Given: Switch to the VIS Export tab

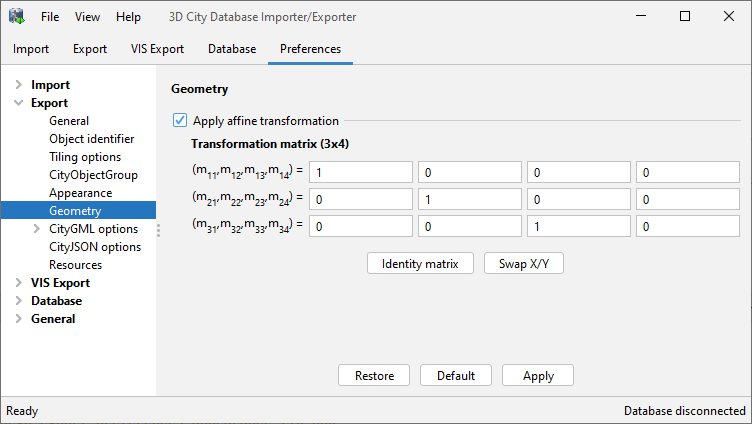Looking at the screenshot, I should 157,49.
